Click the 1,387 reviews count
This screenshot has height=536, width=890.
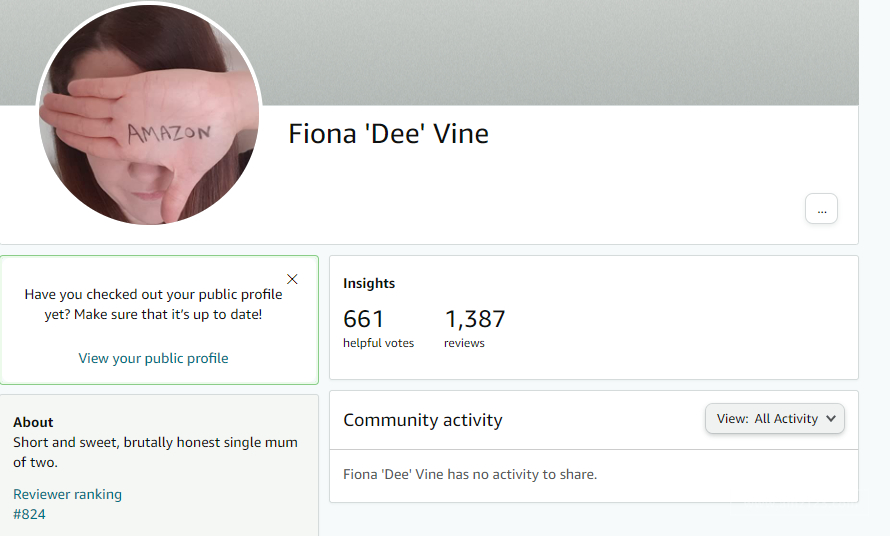pos(475,319)
